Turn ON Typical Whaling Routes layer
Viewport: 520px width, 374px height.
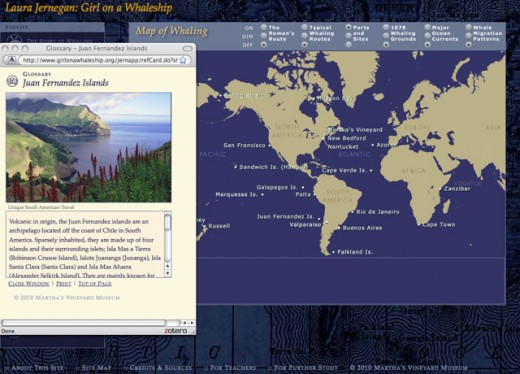point(304,27)
